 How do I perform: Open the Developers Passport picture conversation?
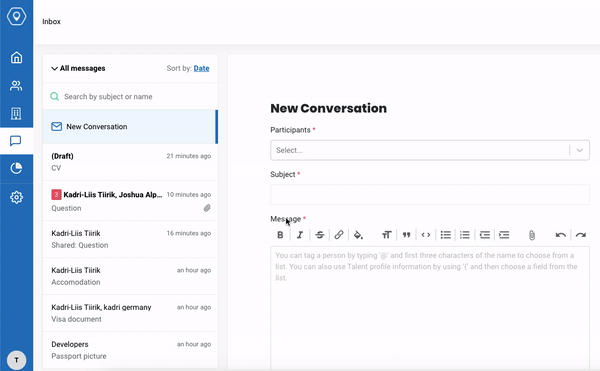tap(130, 350)
